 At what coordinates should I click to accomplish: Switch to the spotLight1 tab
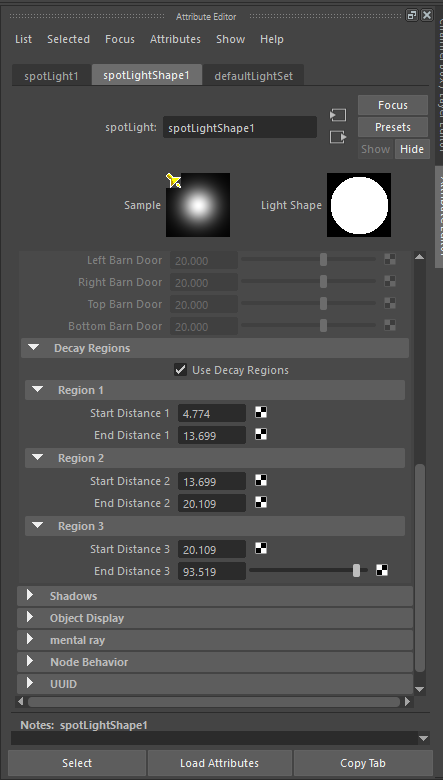pyautogui.click(x=51, y=76)
